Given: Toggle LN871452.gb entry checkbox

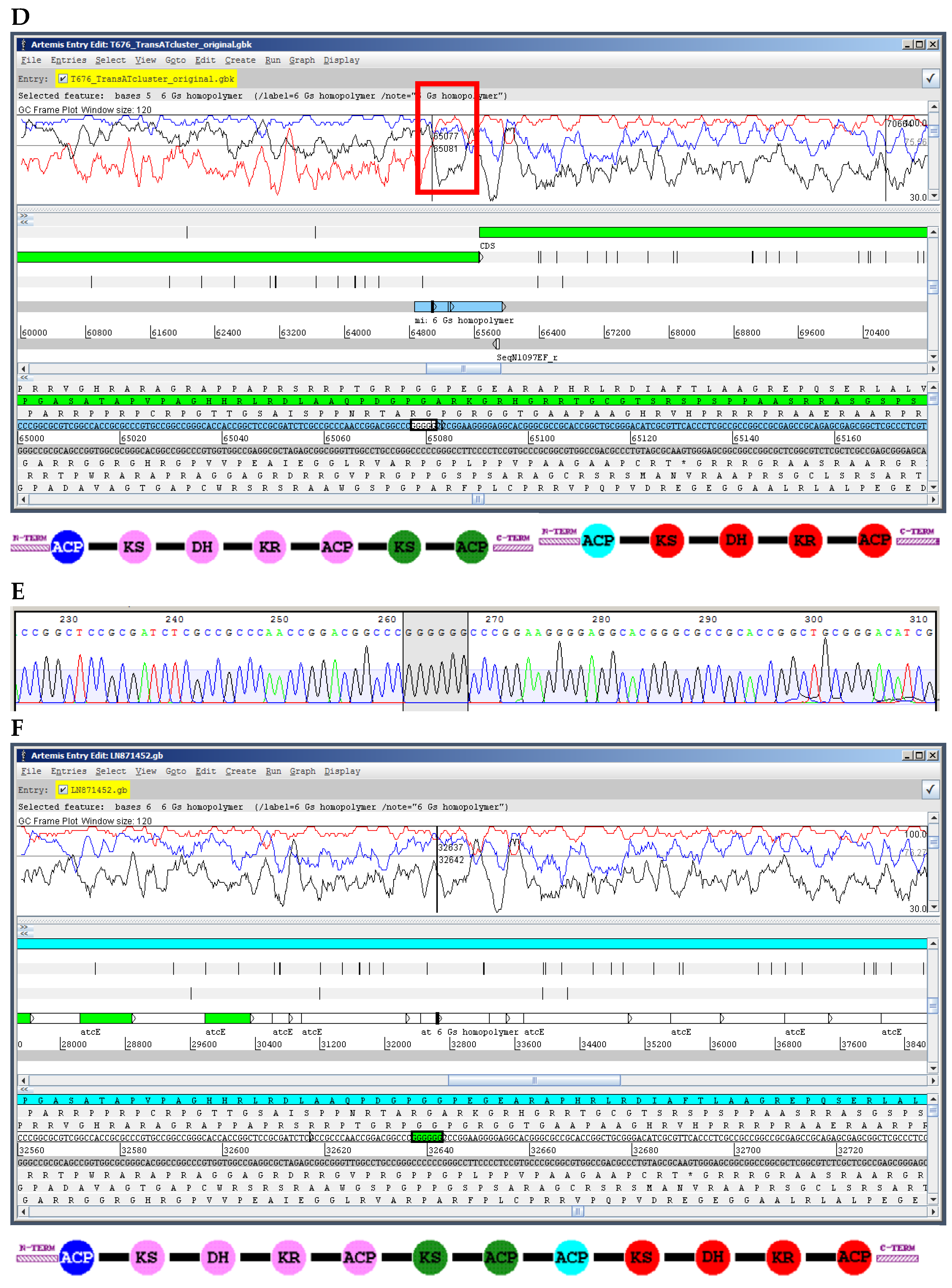Looking at the screenshot, I should click(x=63, y=789).
